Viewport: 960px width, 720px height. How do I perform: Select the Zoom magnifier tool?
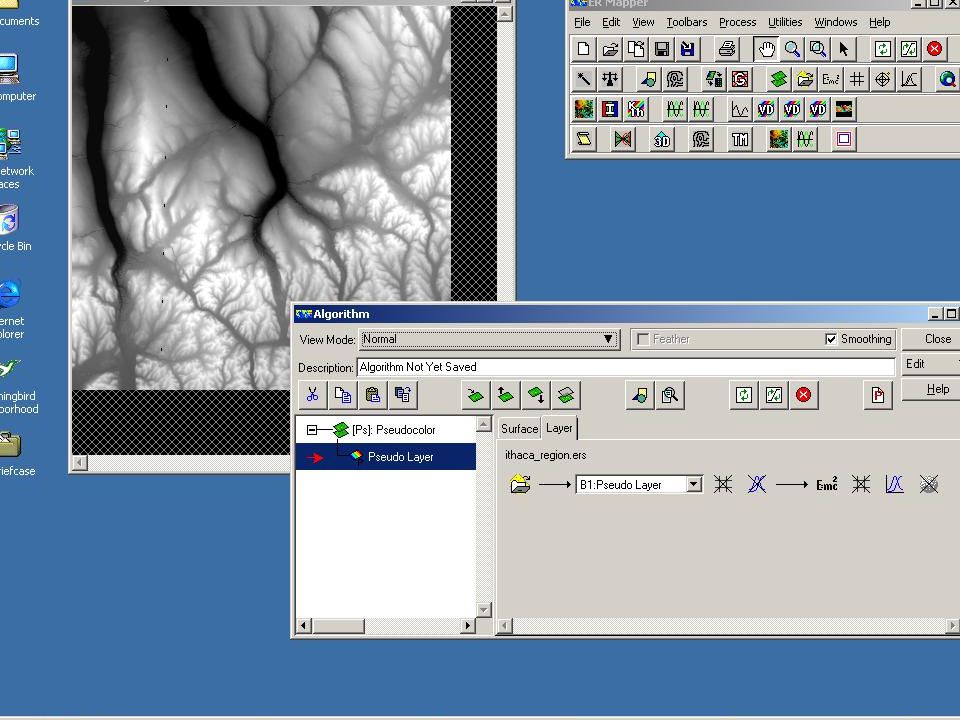pyautogui.click(x=792, y=49)
